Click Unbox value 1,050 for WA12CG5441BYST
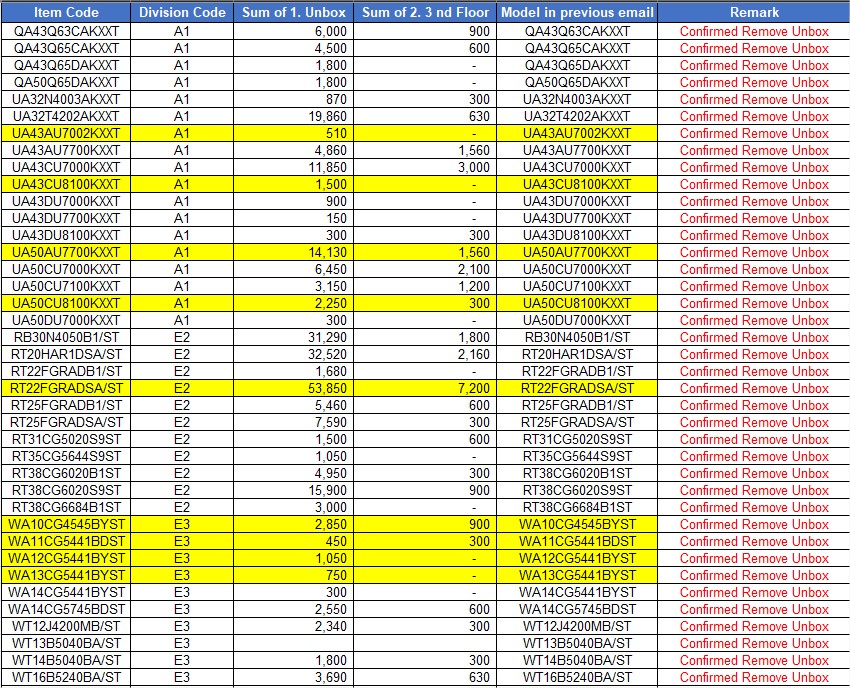850x688 pixels. [x=293, y=558]
